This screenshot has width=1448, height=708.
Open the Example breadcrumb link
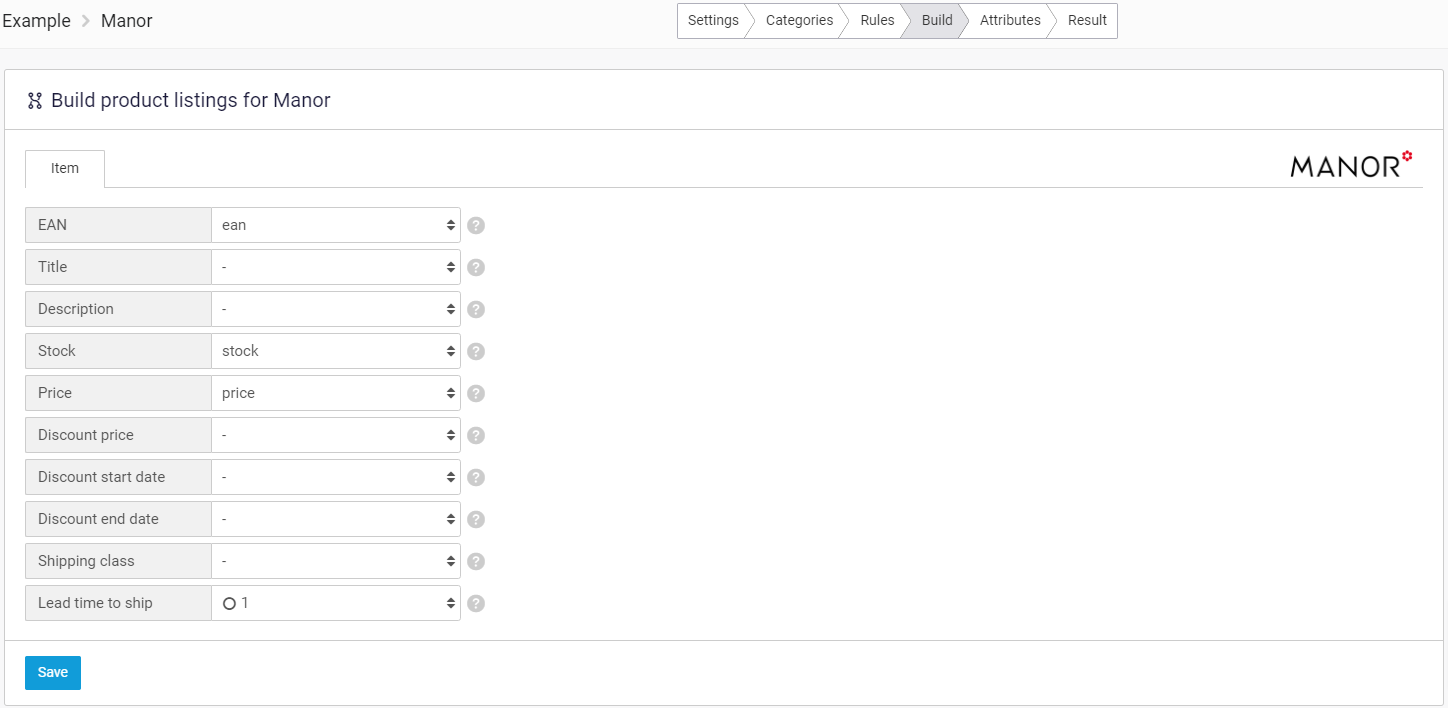36,20
